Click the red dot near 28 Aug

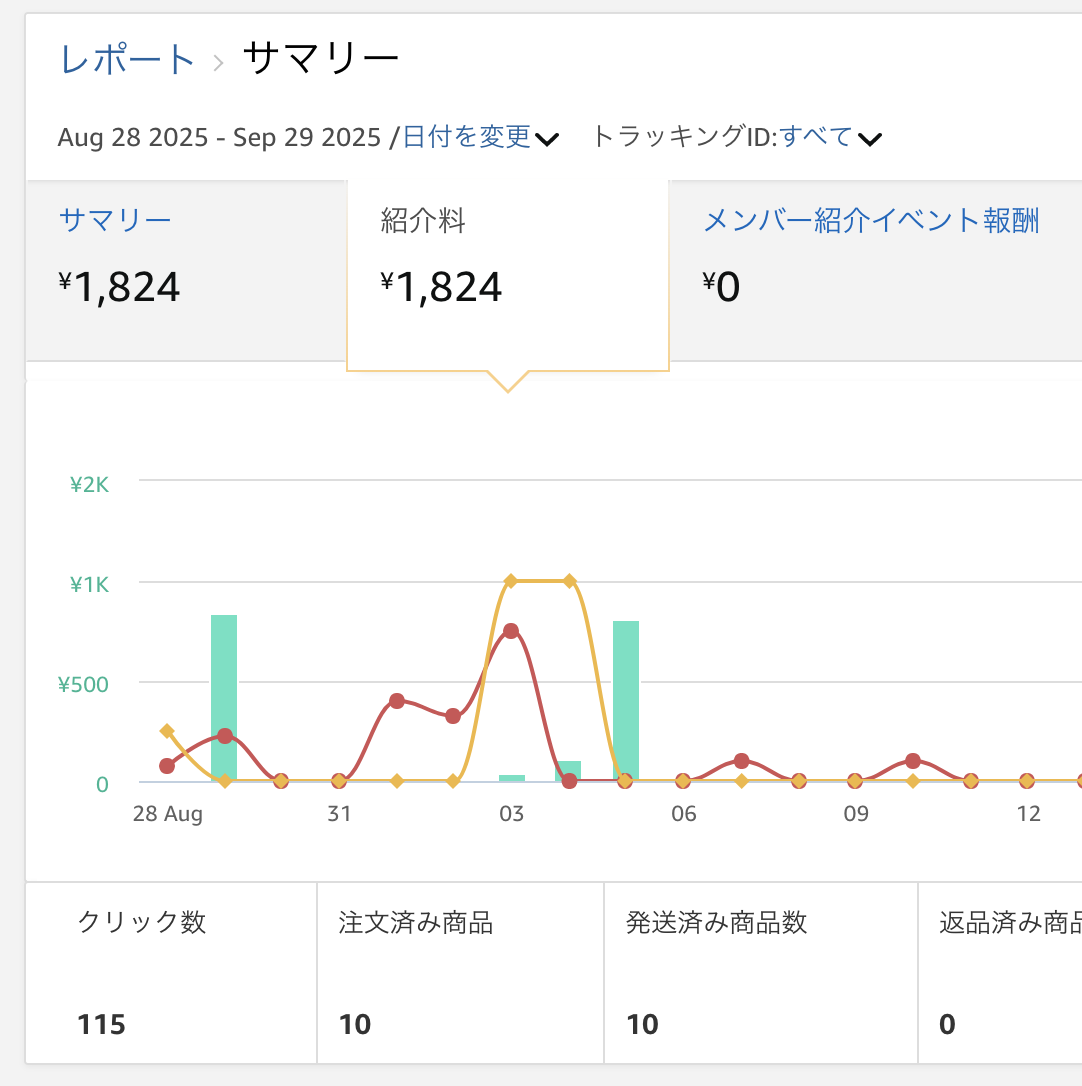167,766
